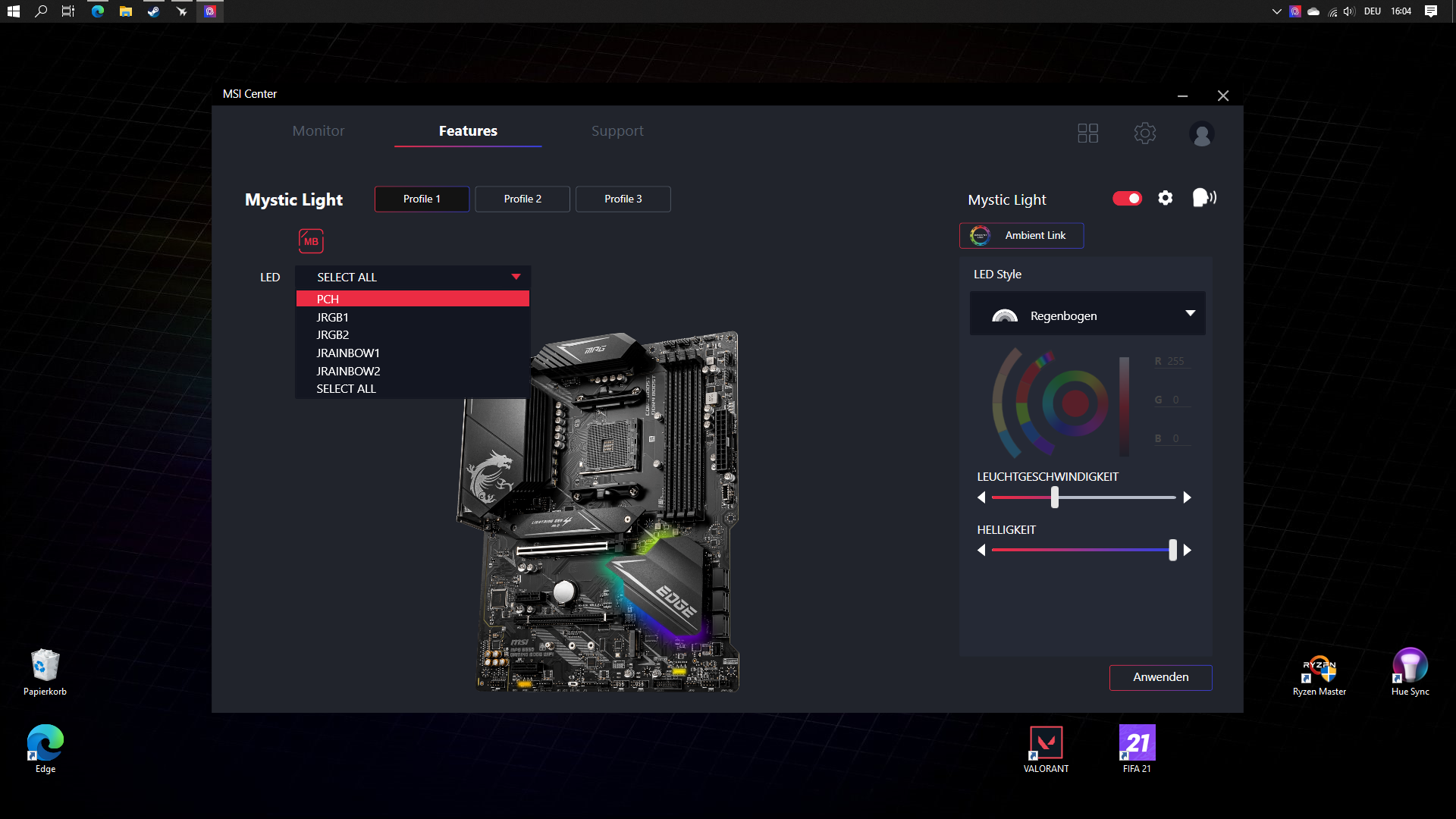Click Steam icon in the taskbar

coord(153,11)
